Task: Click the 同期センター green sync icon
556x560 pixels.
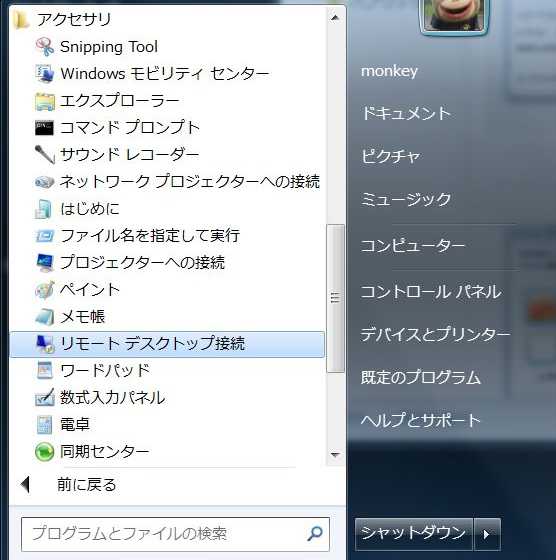Action: [45, 452]
